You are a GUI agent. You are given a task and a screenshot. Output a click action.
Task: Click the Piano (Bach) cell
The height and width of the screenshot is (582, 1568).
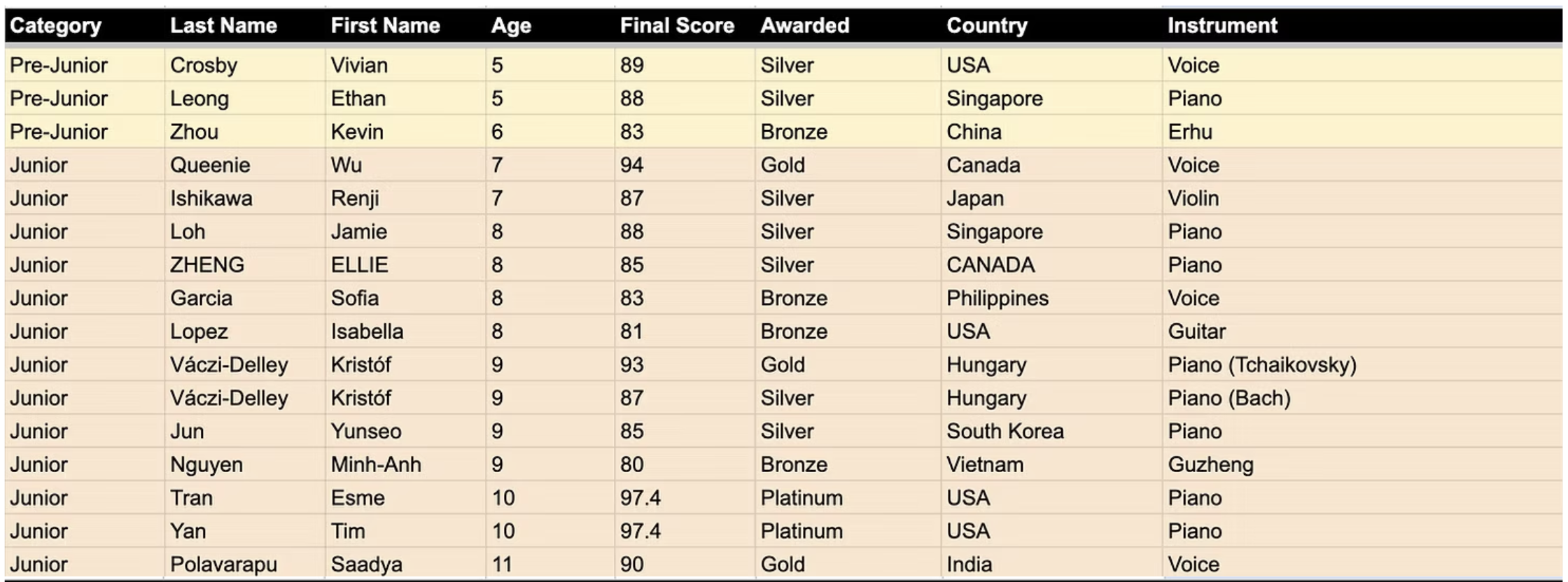(x=1228, y=398)
